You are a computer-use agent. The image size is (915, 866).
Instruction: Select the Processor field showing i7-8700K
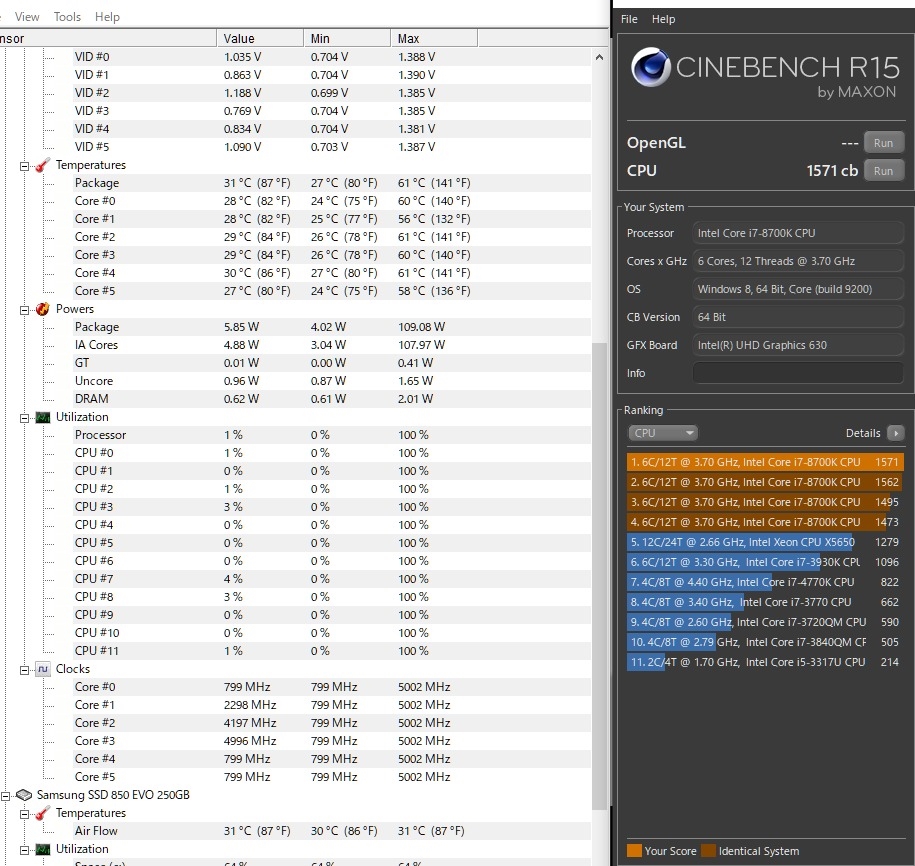tap(798, 233)
